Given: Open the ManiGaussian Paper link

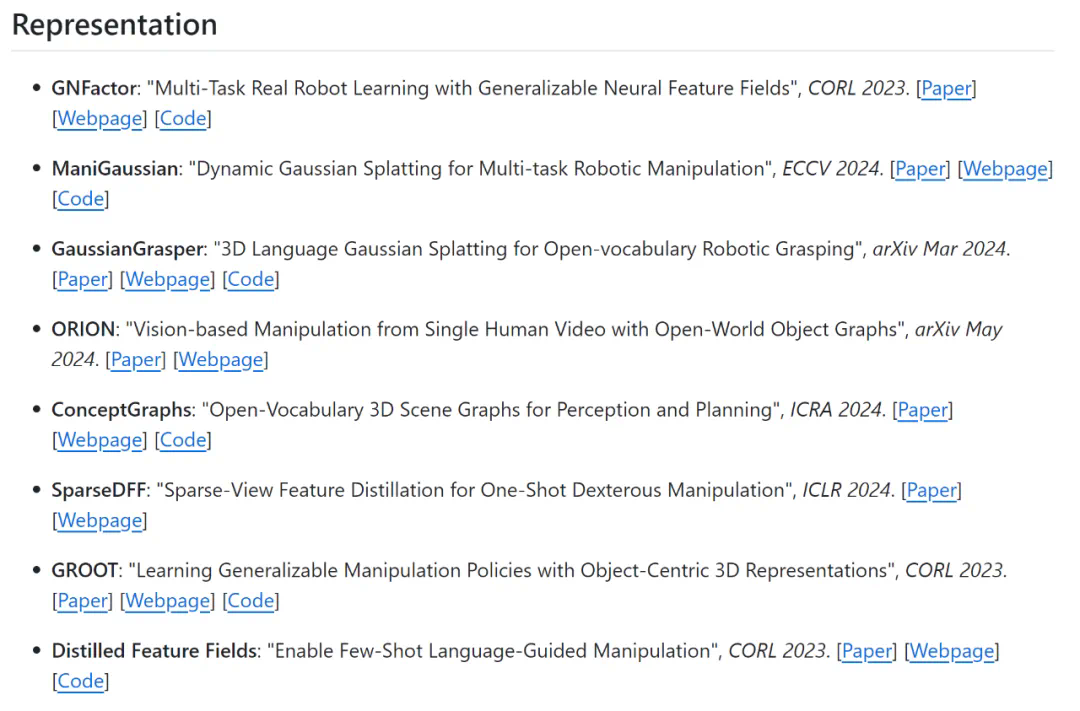Looking at the screenshot, I should (x=920, y=169).
